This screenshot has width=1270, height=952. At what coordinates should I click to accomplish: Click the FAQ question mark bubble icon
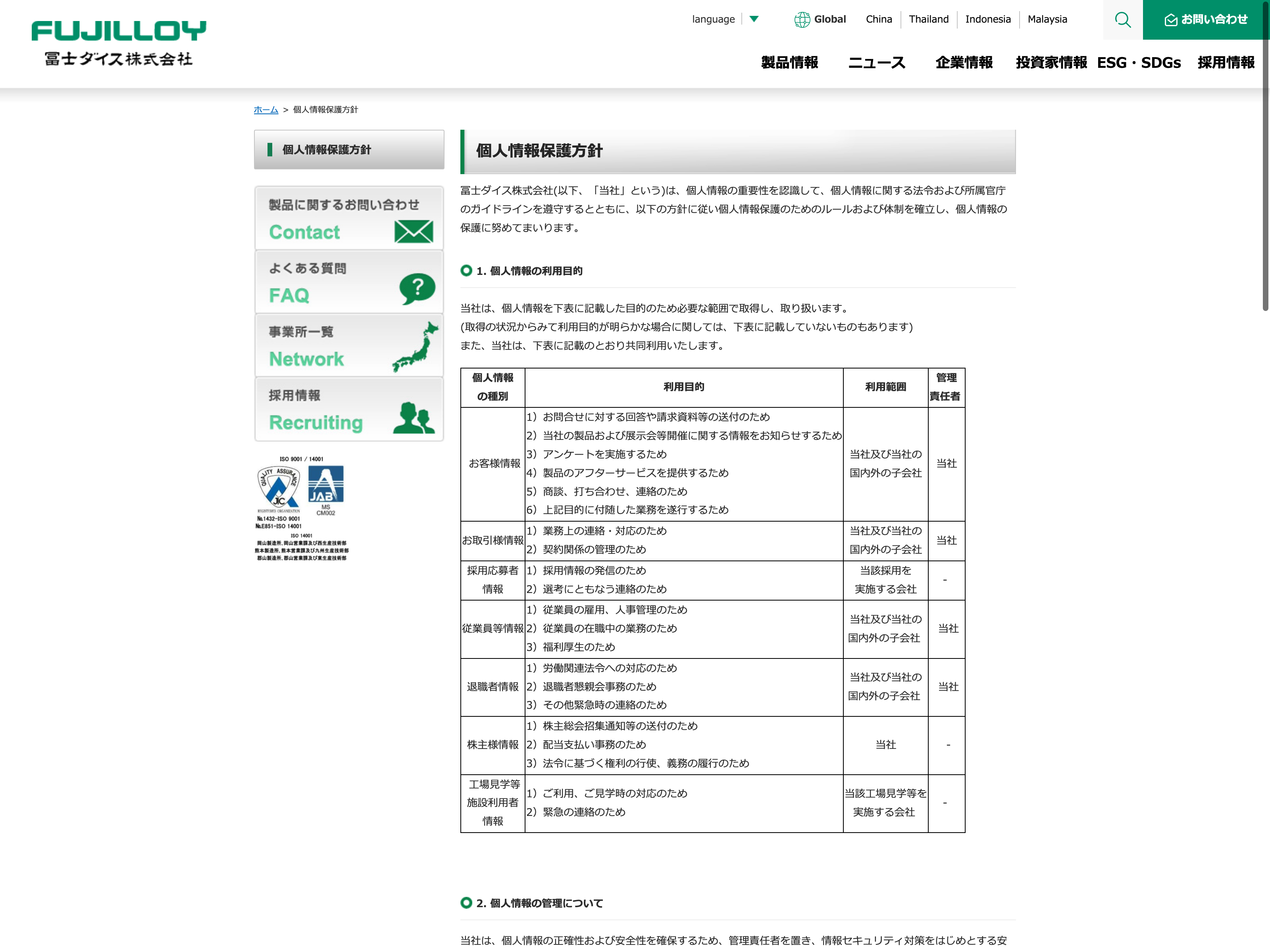[x=418, y=288]
